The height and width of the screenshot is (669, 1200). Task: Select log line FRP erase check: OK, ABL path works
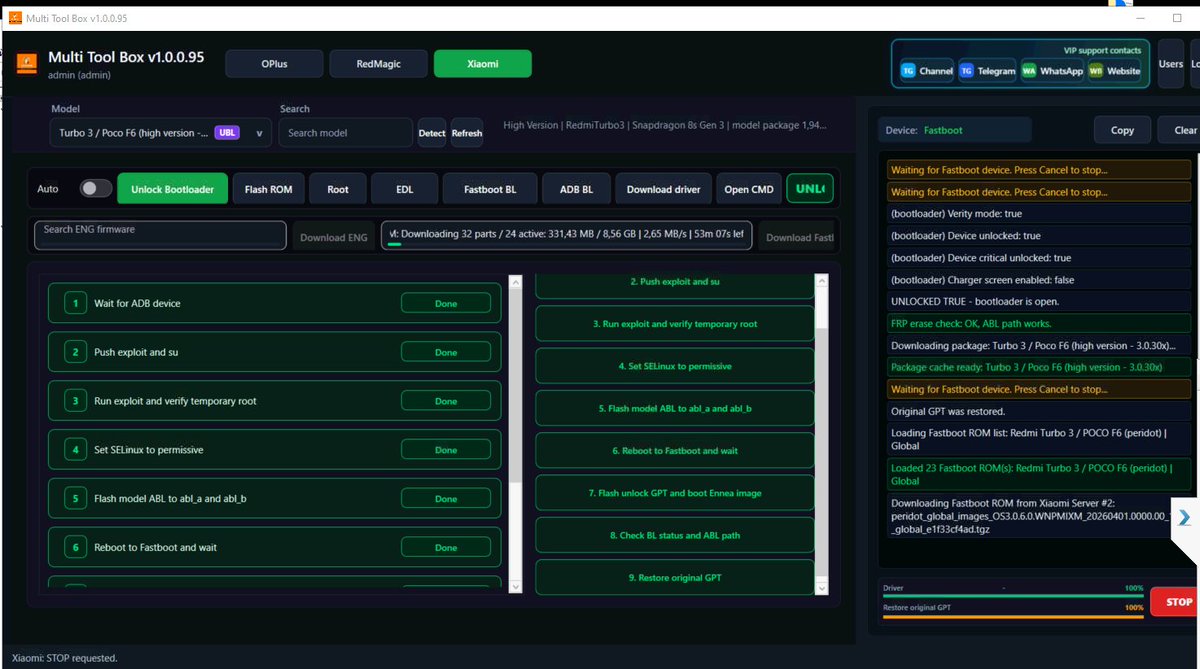pos(1039,324)
